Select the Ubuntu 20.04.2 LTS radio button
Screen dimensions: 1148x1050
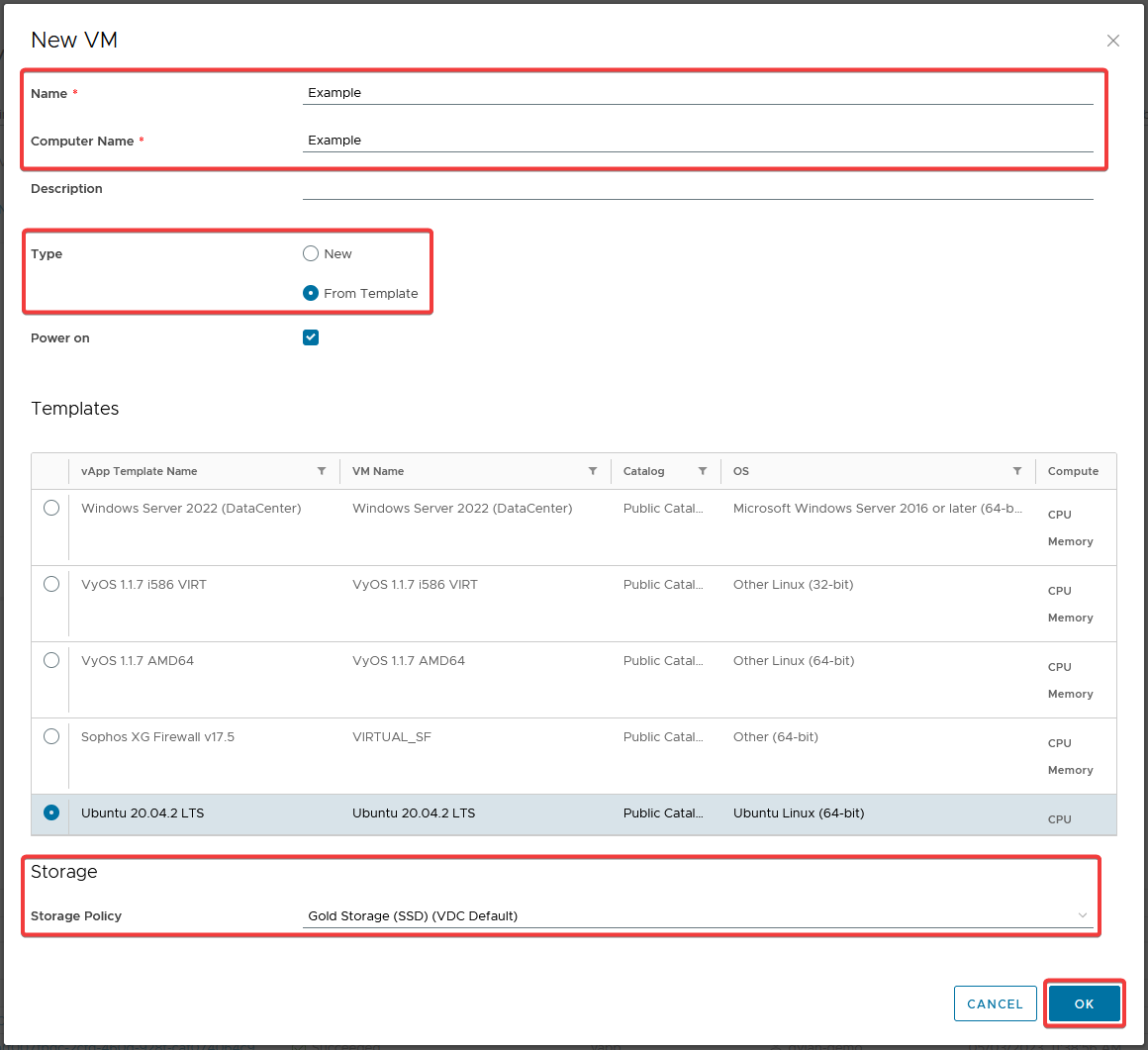pos(51,812)
